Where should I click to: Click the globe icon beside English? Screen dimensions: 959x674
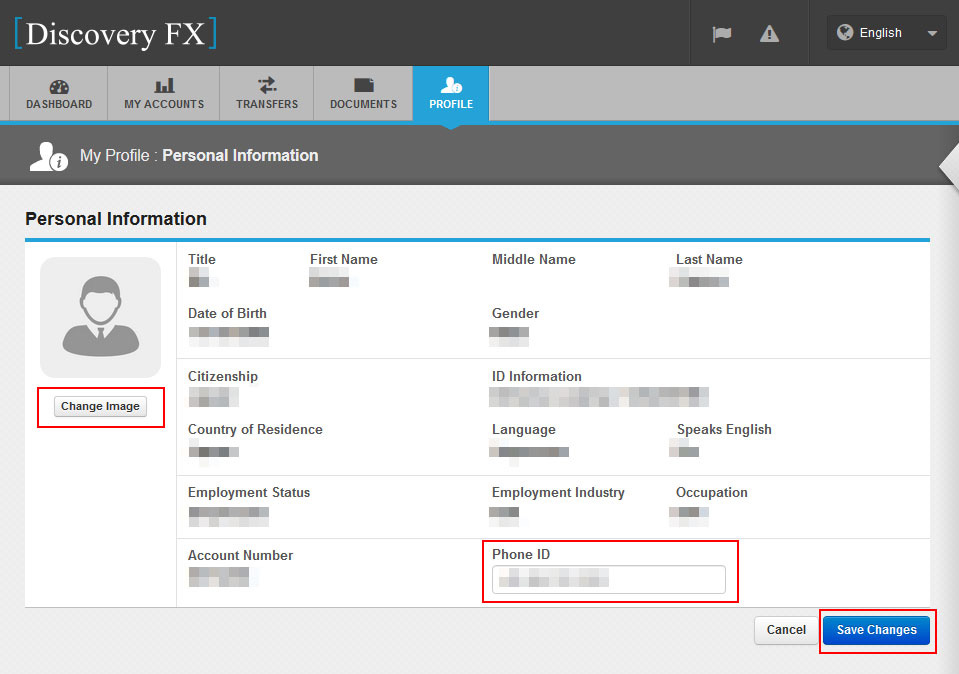point(845,32)
